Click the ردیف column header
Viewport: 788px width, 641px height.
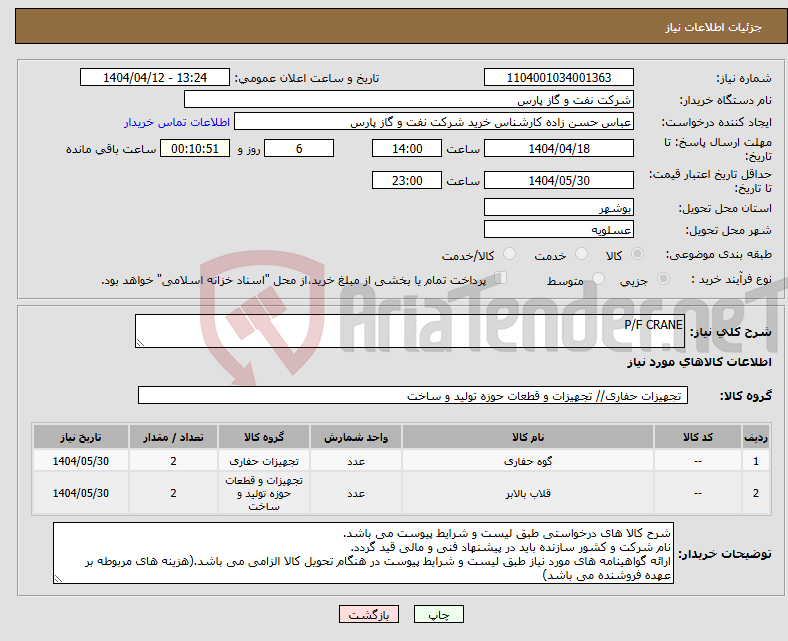click(756, 437)
